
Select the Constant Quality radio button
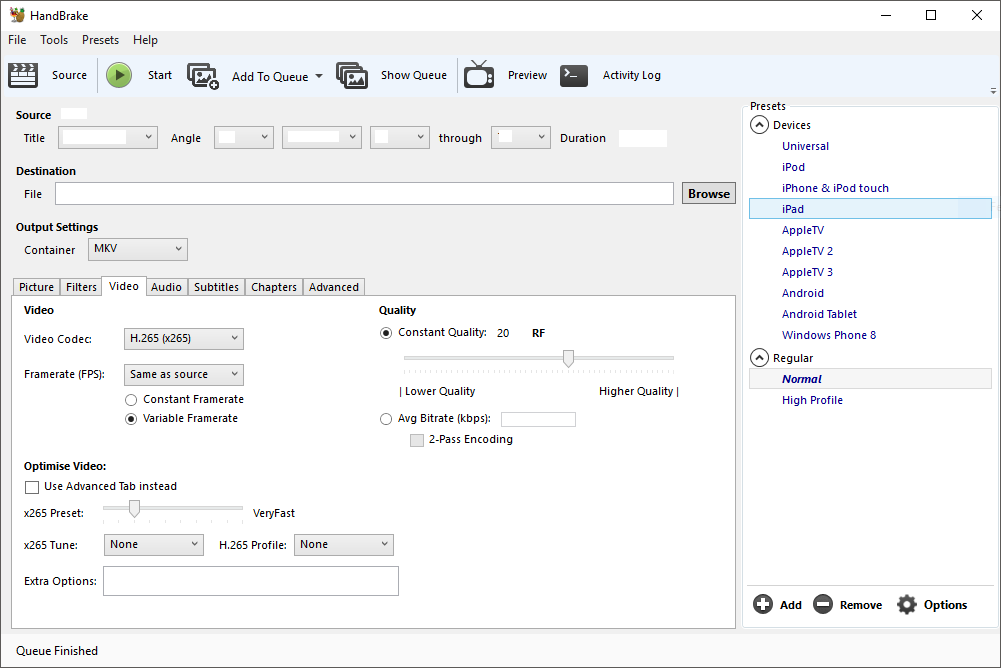[386, 333]
